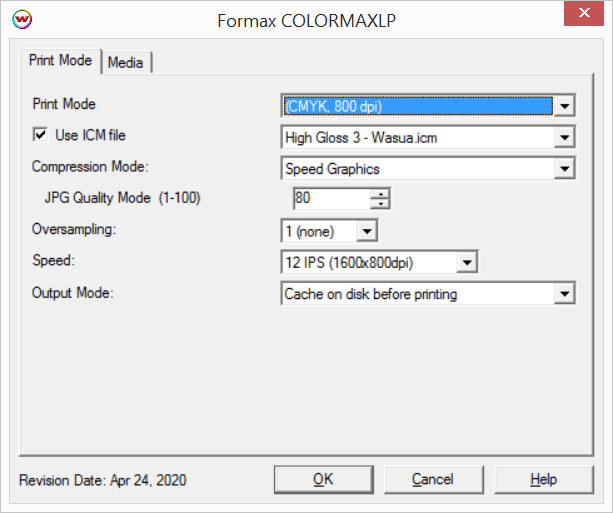The height and width of the screenshot is (513, 613).
Task: Expand the High Gloss 3 ICM file dropdown
Action: (x=565, y=137)
